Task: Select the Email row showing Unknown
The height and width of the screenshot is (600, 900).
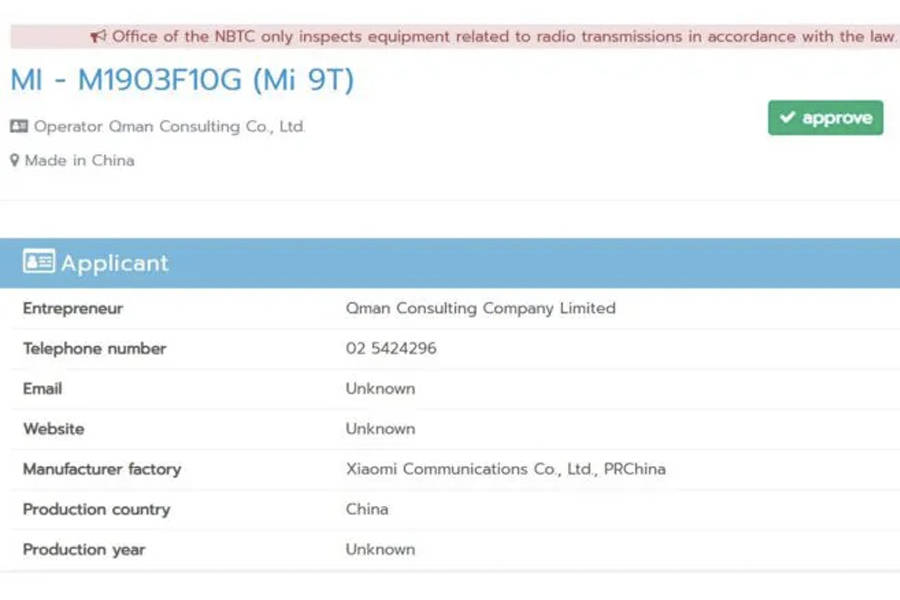Action: click(x=380, y=388)
